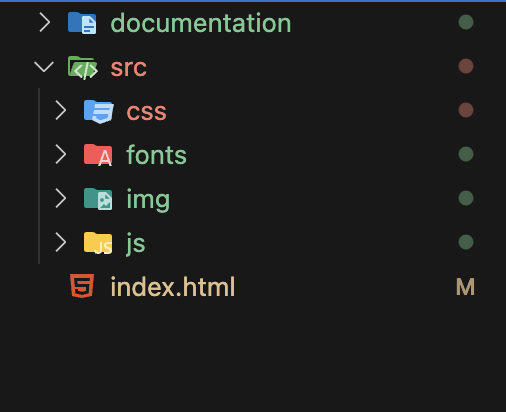Expand the css folder chevron
Viewport: 506px width, 412px height.
point(61,110)
